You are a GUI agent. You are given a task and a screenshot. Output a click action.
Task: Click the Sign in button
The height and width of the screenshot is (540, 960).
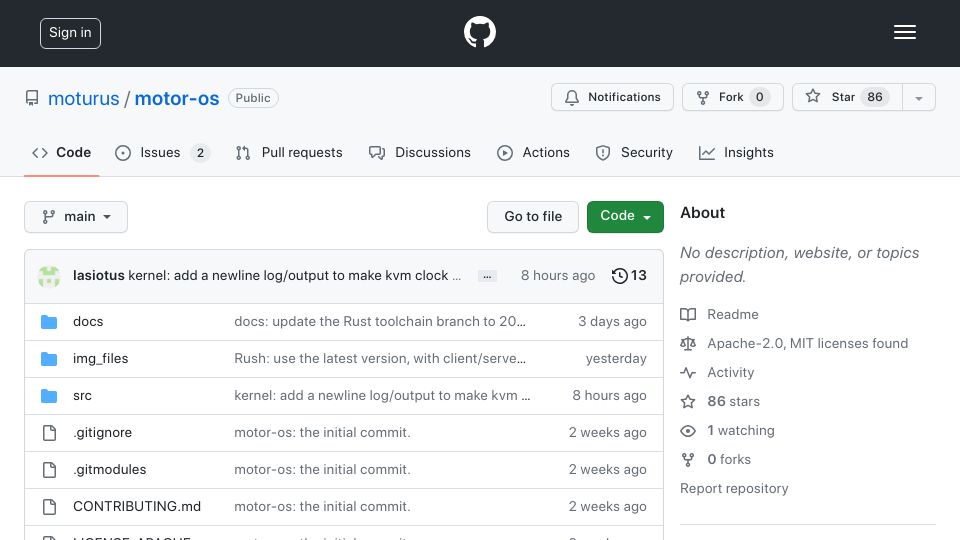pos(70,33)
